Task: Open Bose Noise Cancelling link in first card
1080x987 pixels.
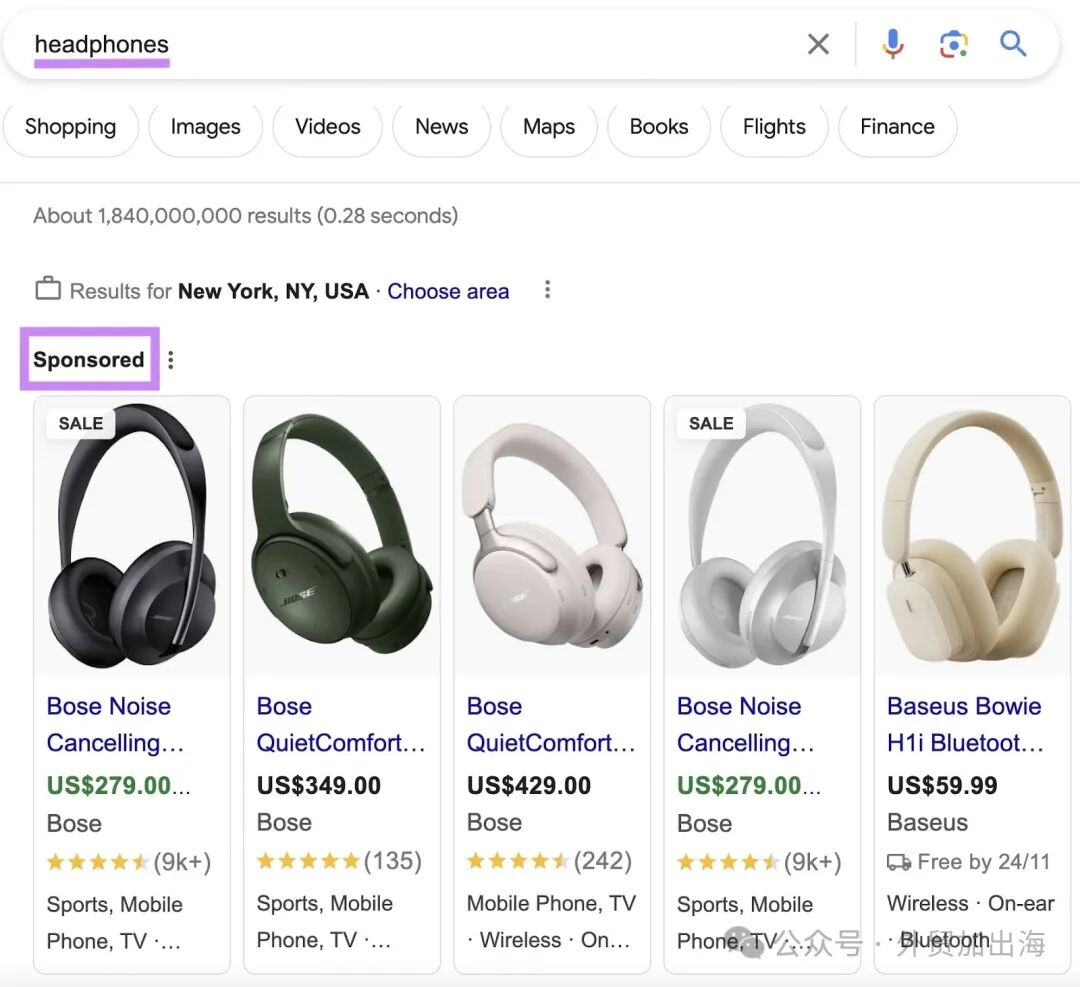Action: (115, 725)
